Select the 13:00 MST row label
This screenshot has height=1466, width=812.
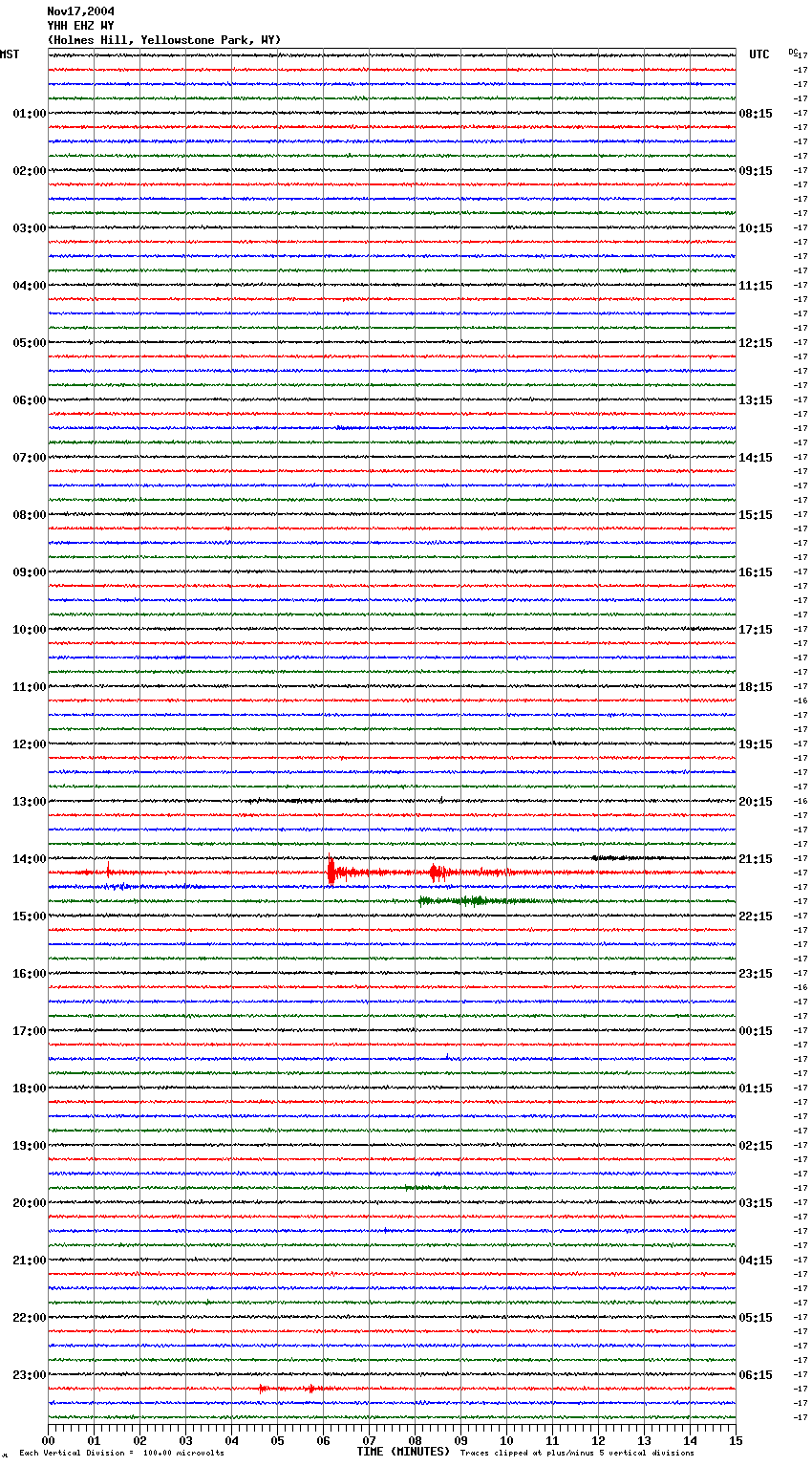click(29, 802)
